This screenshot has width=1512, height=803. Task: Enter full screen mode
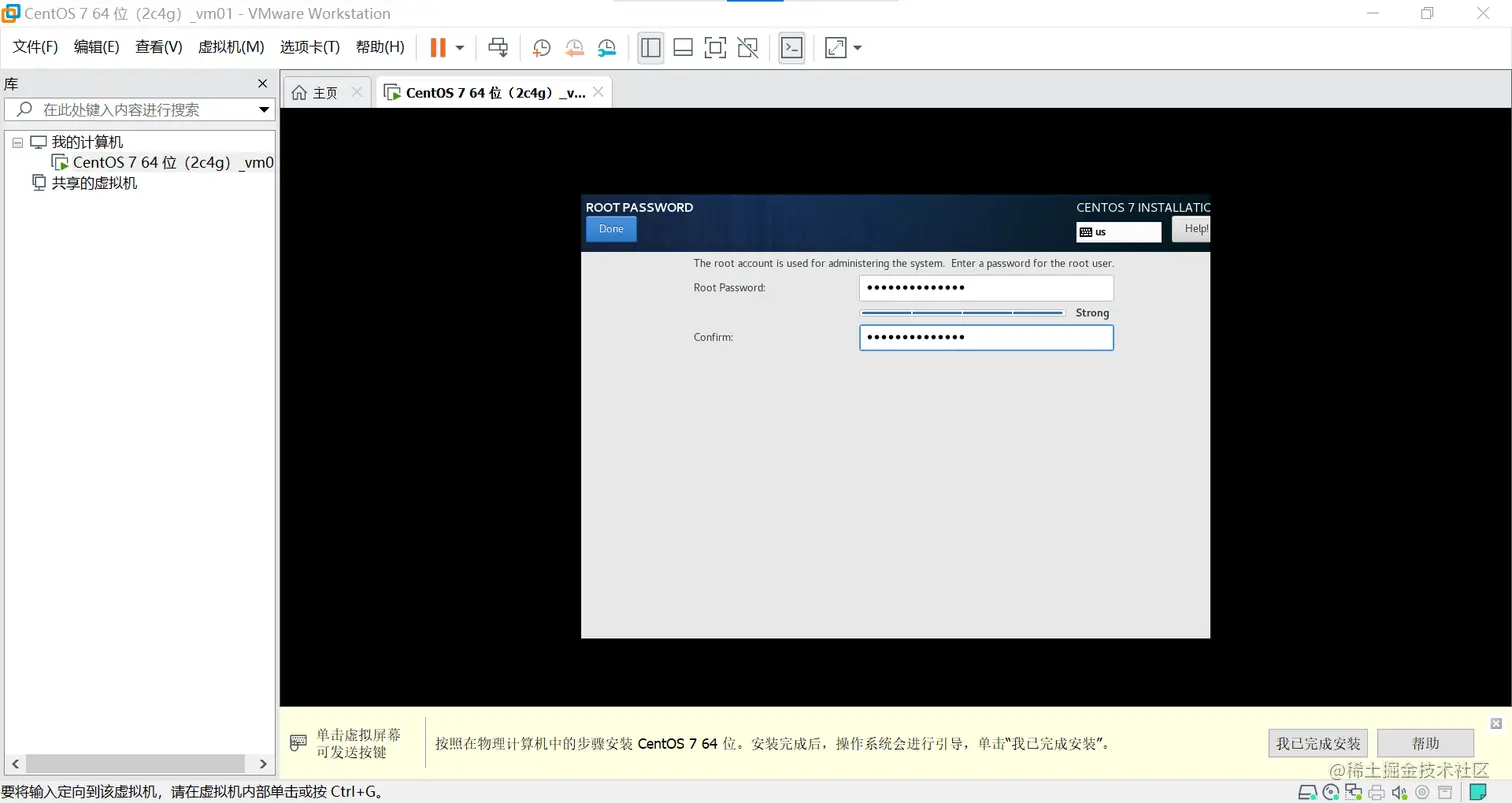(715, 47)
